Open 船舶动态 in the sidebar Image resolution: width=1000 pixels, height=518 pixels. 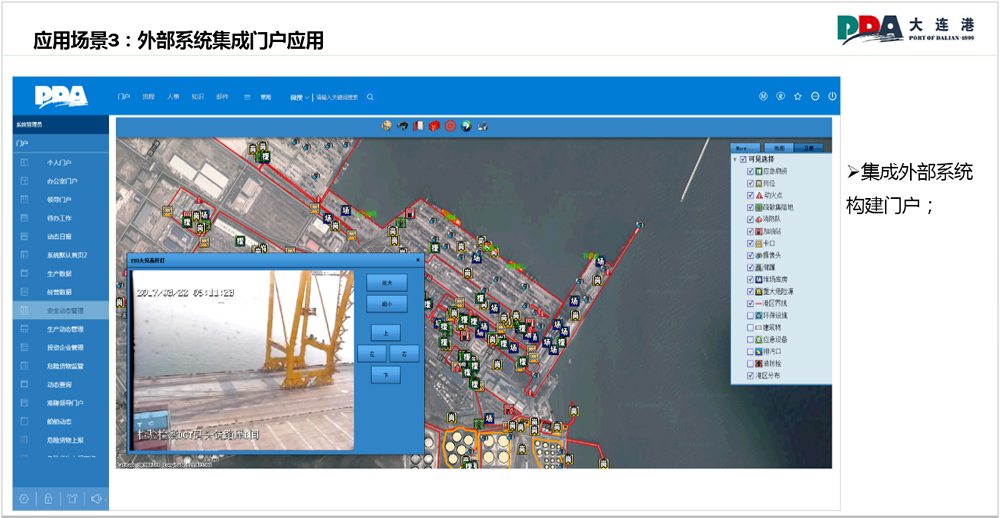pyautogui.click(x=61, y=422)
